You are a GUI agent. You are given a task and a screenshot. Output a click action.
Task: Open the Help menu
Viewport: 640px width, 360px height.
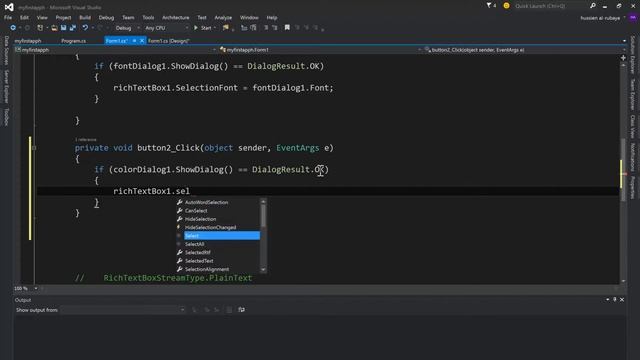pos(272,18)
